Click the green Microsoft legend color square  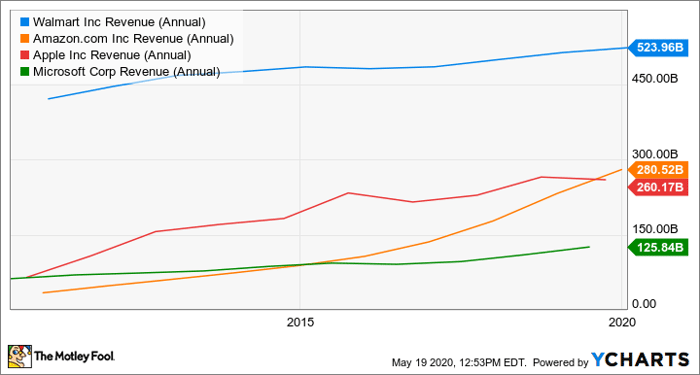click(x=25, y=72)
